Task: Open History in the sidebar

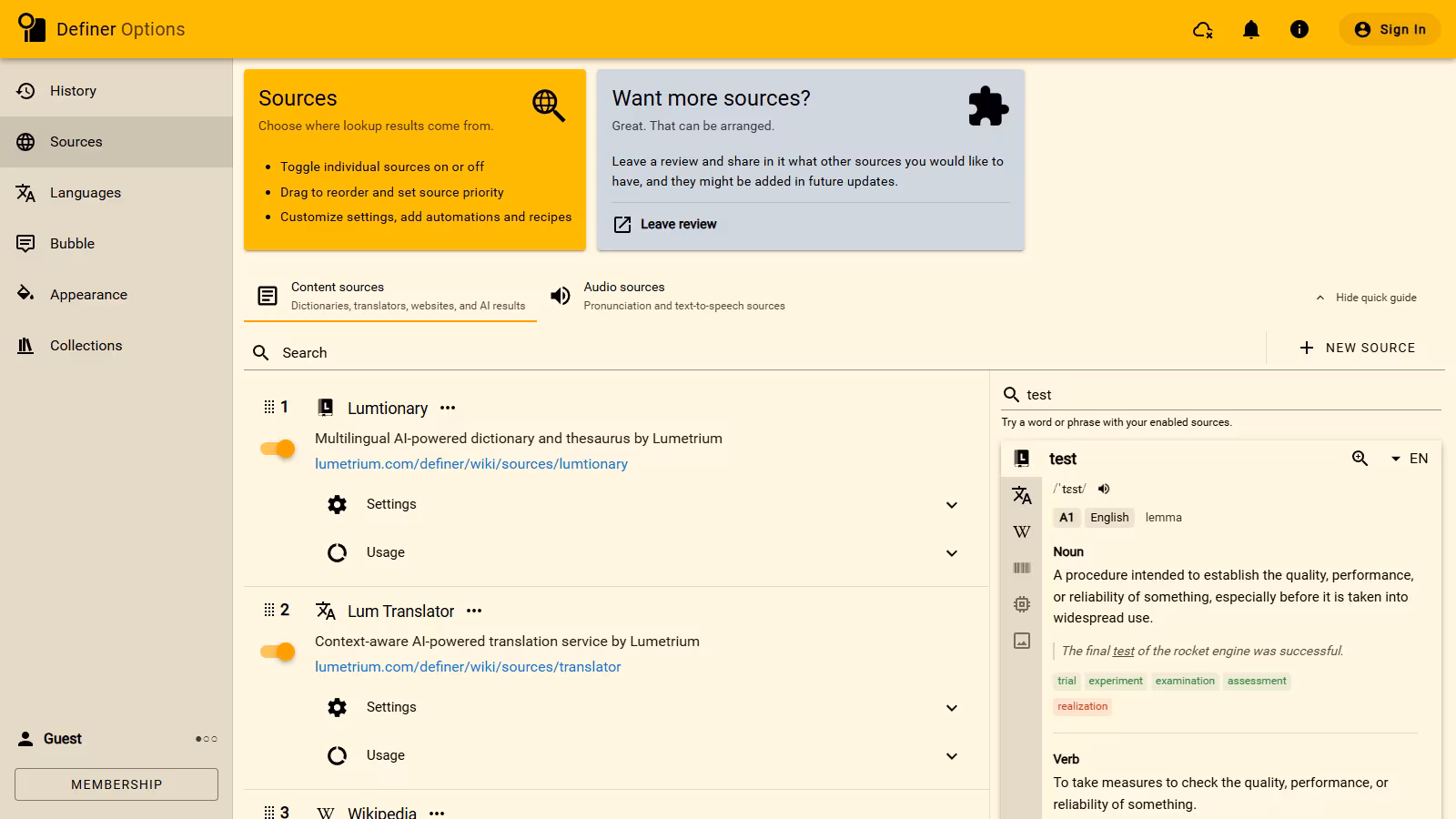Action: pyautogui.click(x=116, y=91)
